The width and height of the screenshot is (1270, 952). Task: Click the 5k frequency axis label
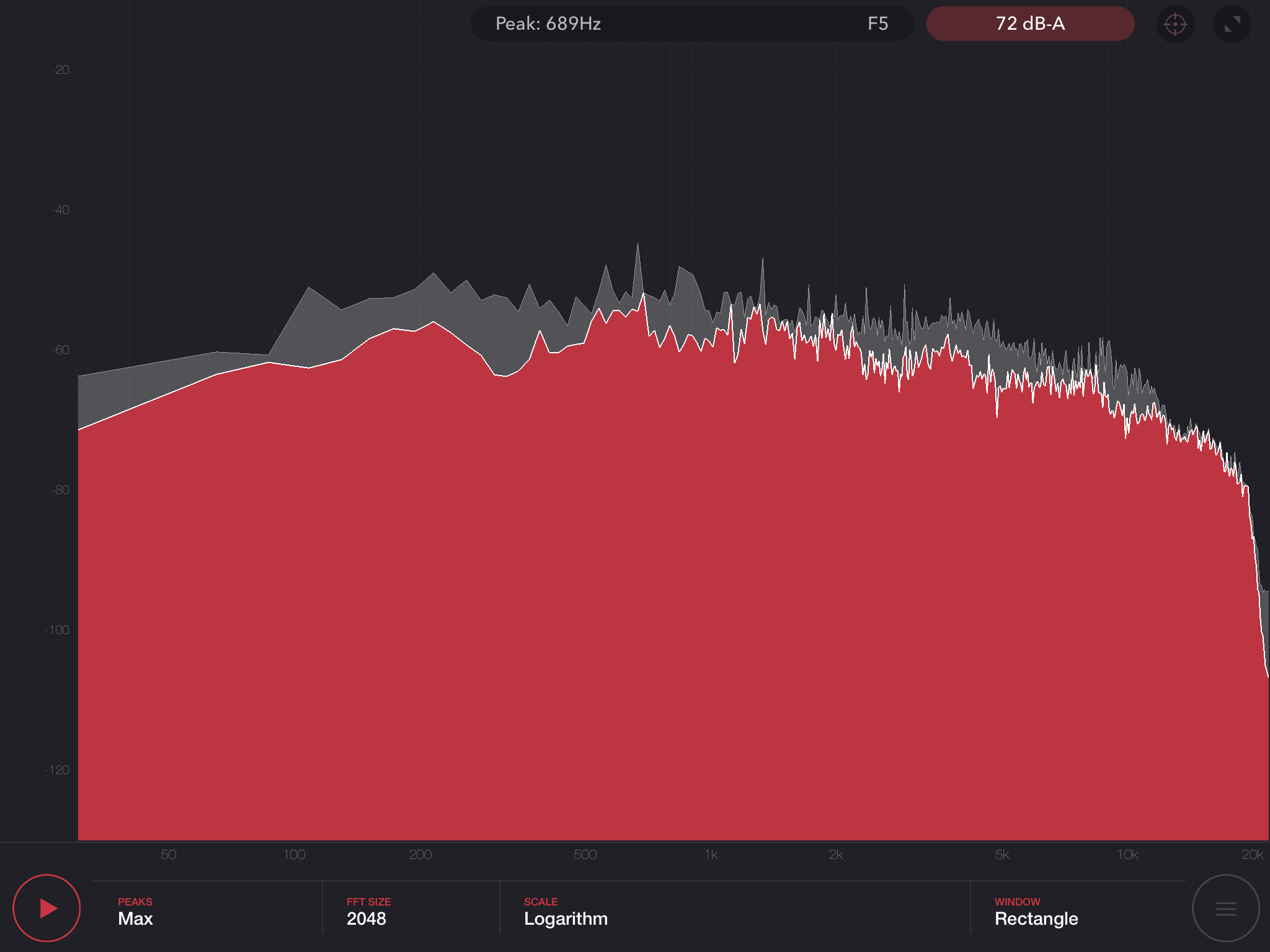1002,855
